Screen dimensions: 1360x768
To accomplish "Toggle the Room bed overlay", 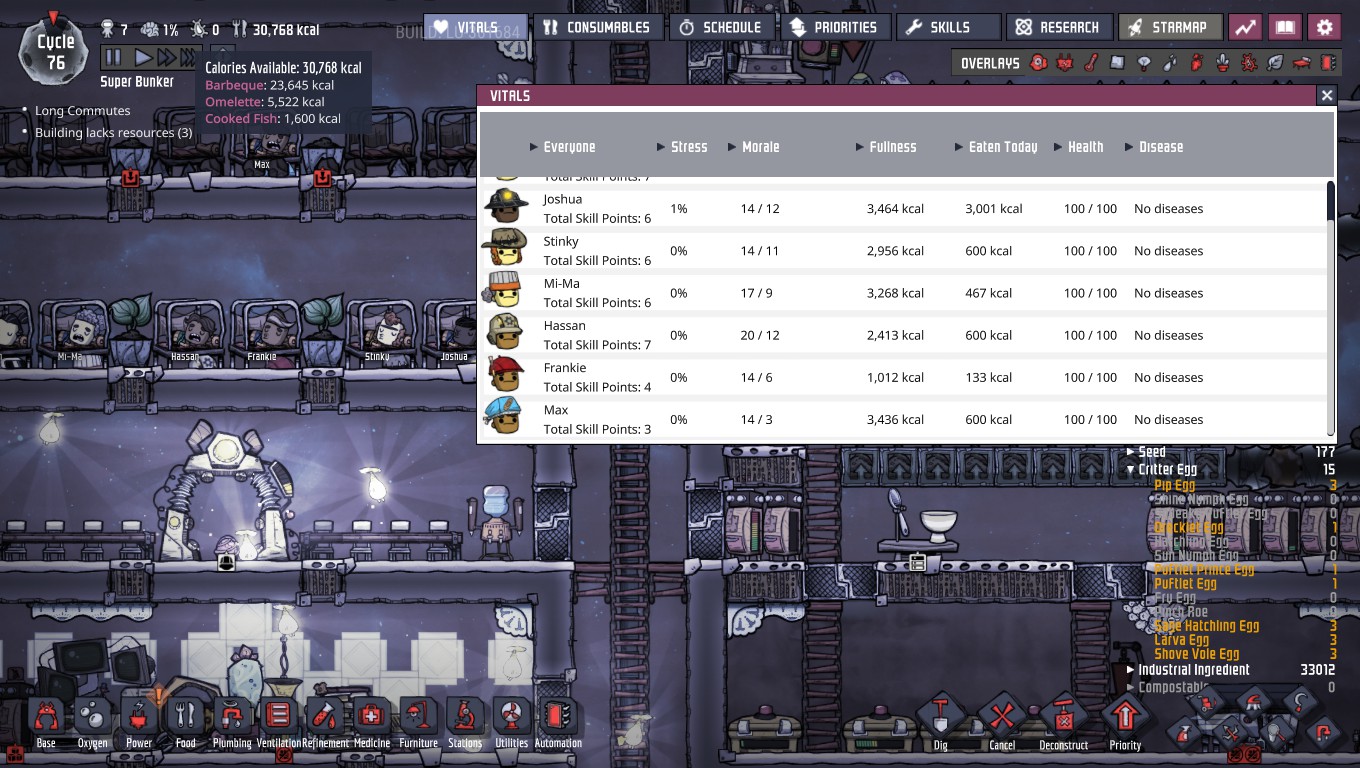I will click(x=1301, y=63).
